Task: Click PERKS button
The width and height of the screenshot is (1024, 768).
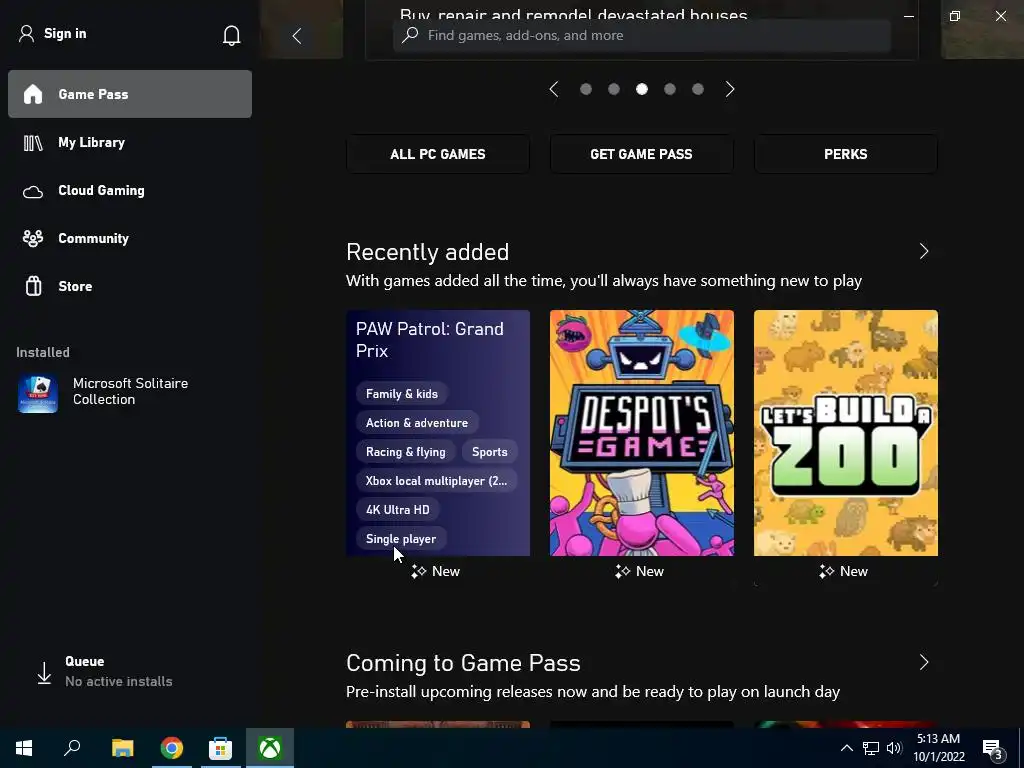Action: [x=846, y=154]
